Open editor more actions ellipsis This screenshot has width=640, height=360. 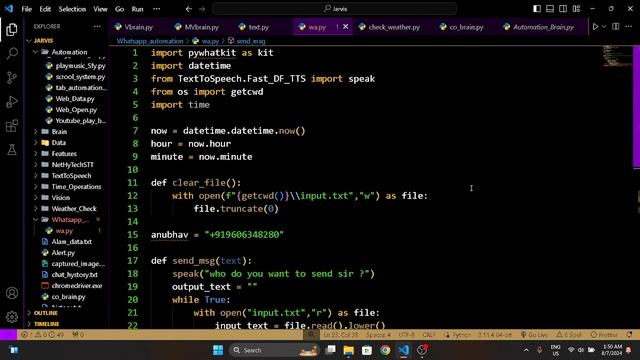629,27
